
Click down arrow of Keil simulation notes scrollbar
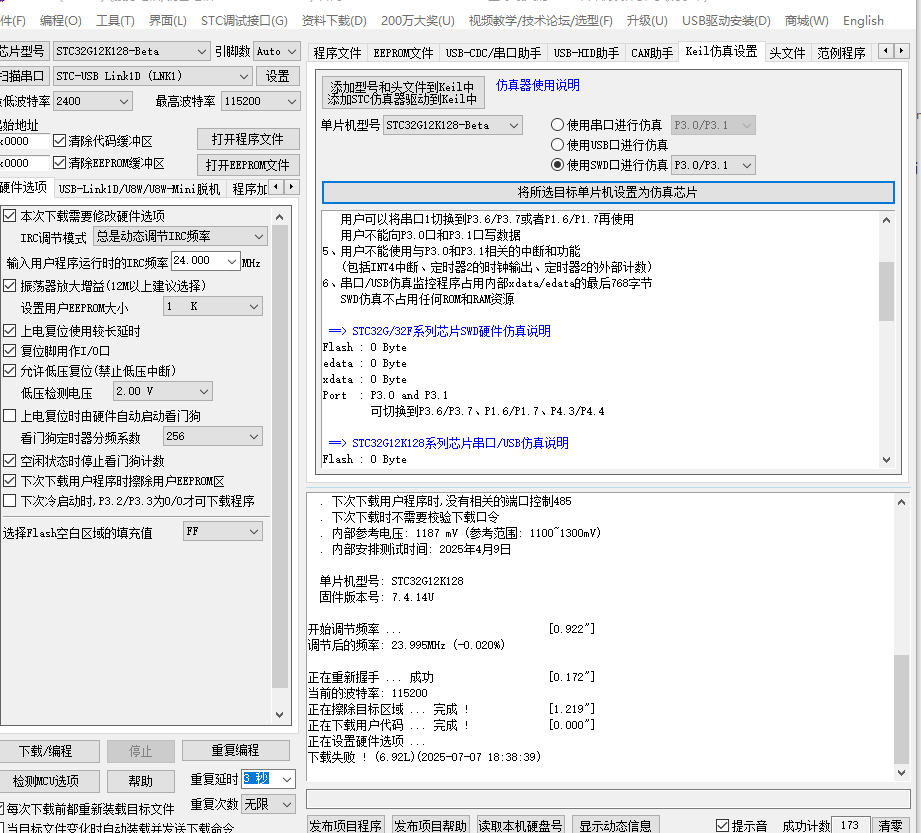pos(886,460)
